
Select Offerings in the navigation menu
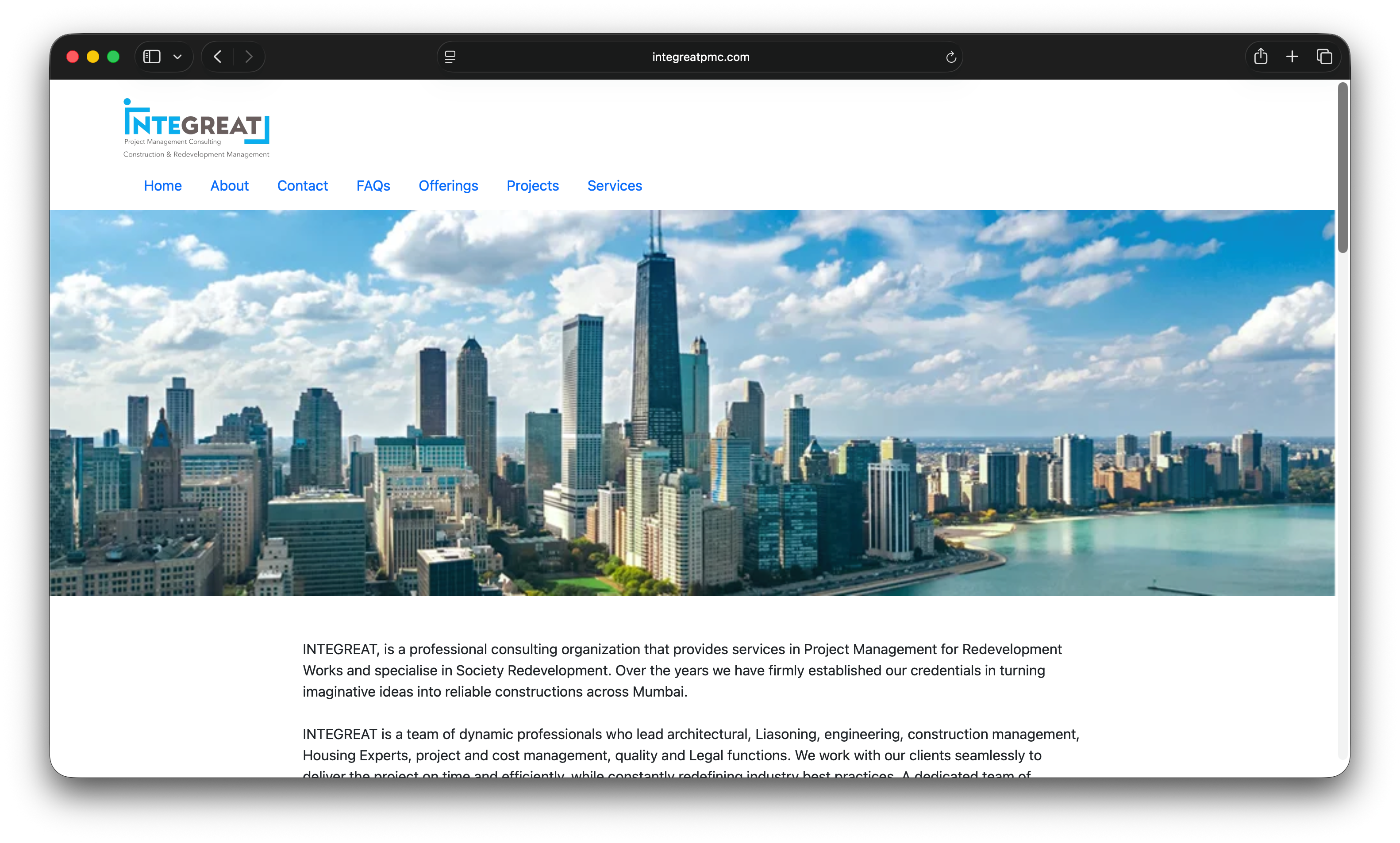pyautogui.click(x=448, y=186)
